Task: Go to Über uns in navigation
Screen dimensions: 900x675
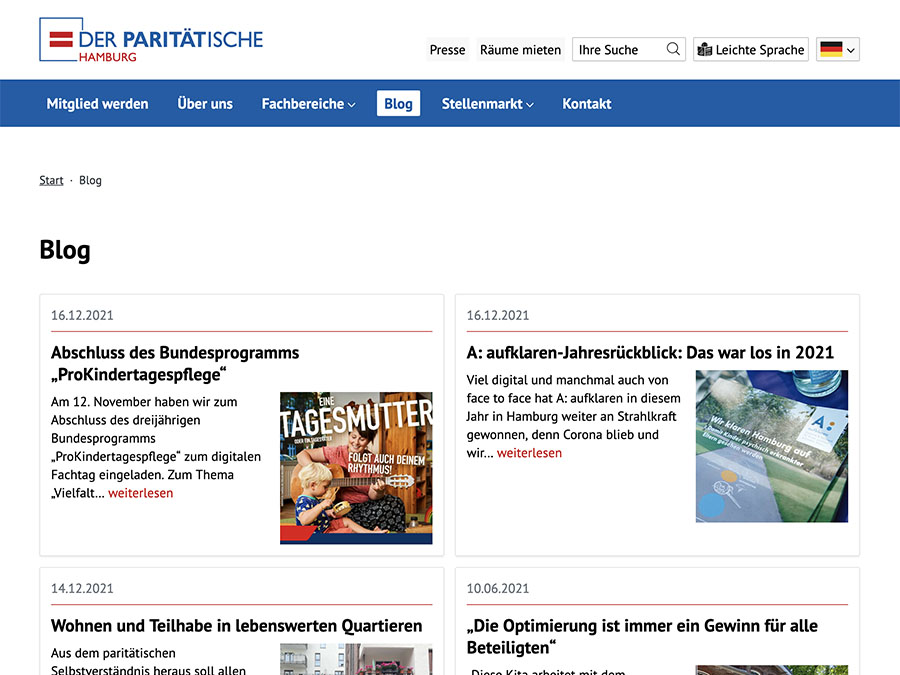Action: 205,104
